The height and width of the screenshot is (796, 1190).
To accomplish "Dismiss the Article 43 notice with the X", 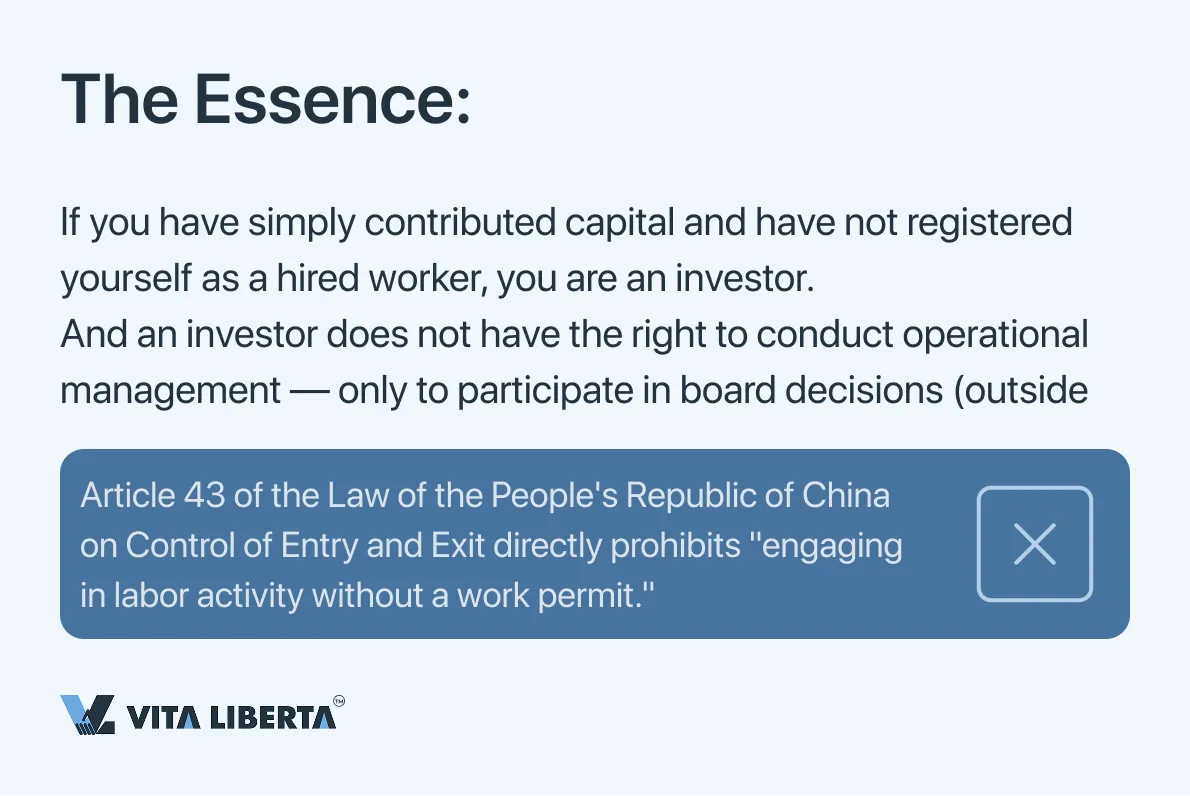I will 1034,544.
